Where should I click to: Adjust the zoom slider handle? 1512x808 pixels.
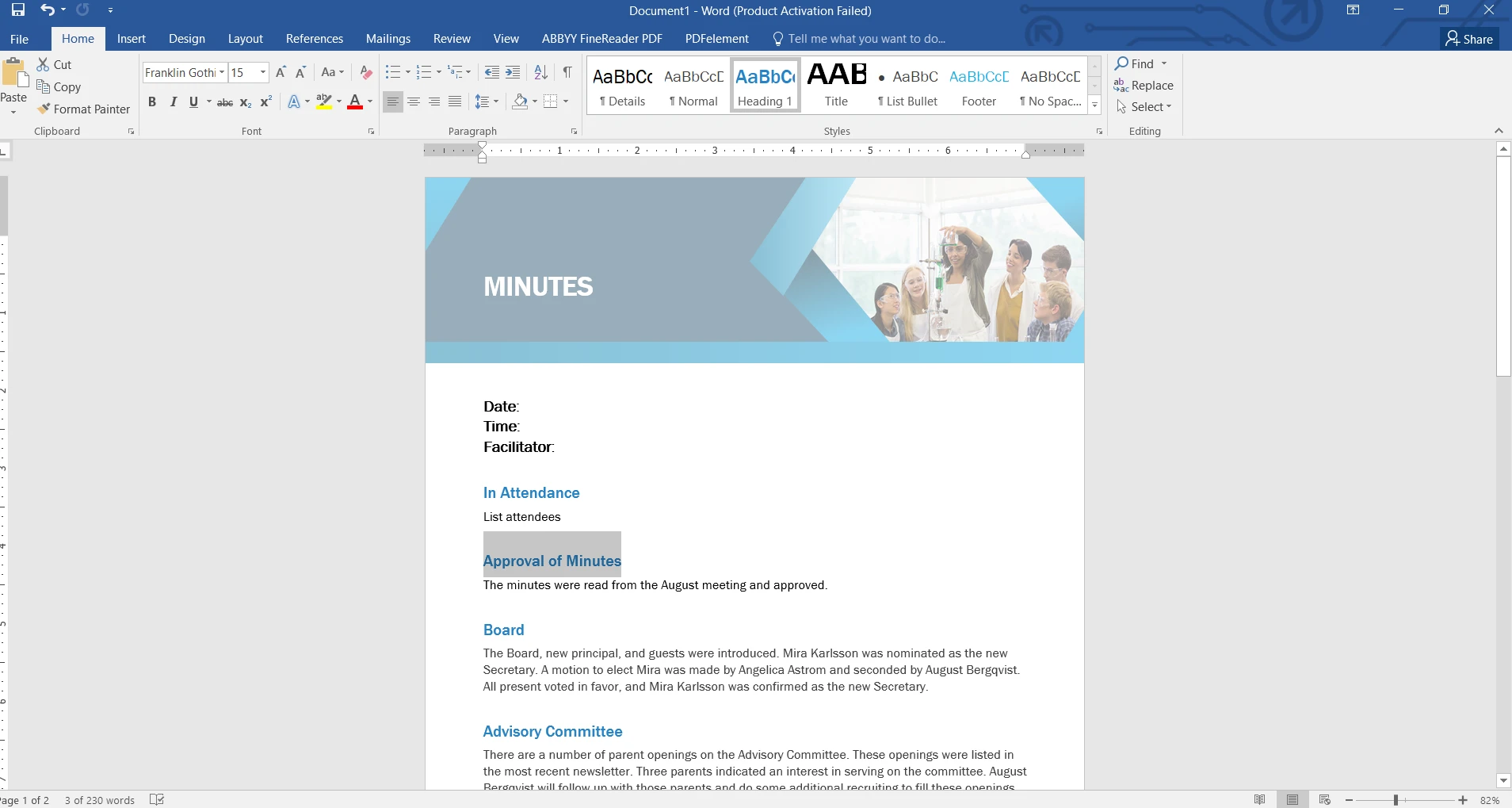coord(1396,800)
